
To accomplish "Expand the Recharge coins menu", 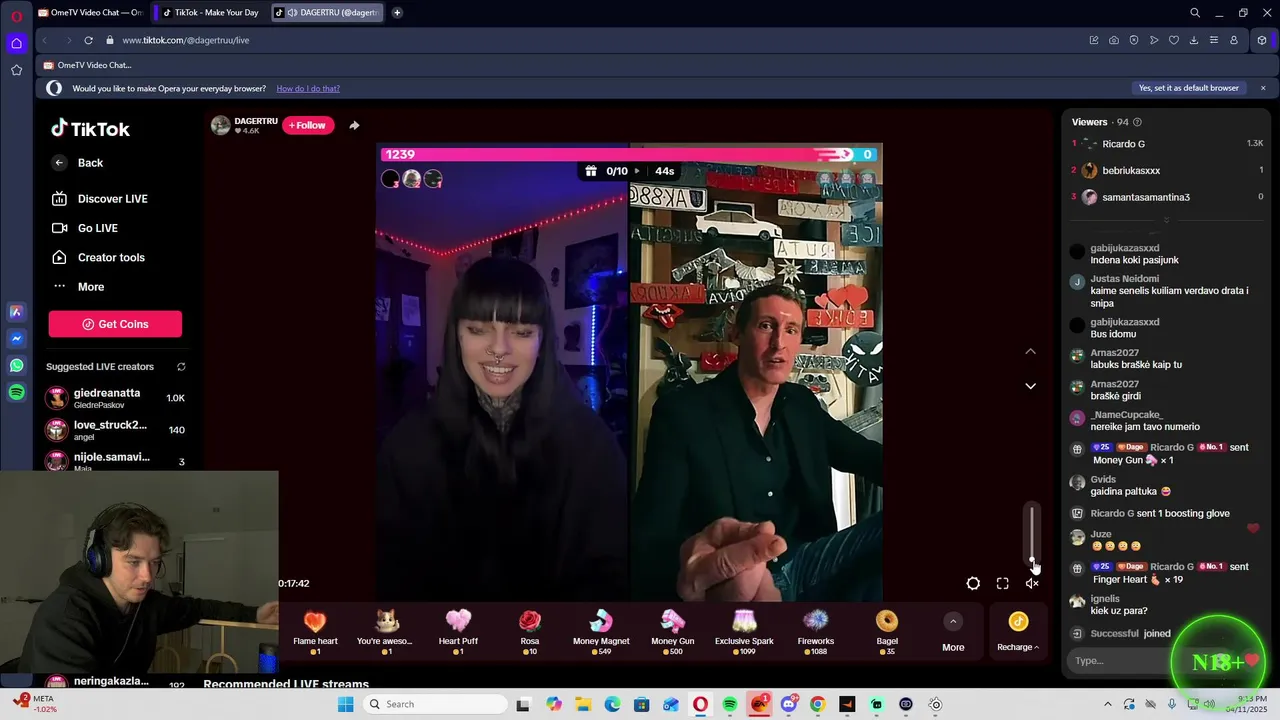I will click(1018, 647).
